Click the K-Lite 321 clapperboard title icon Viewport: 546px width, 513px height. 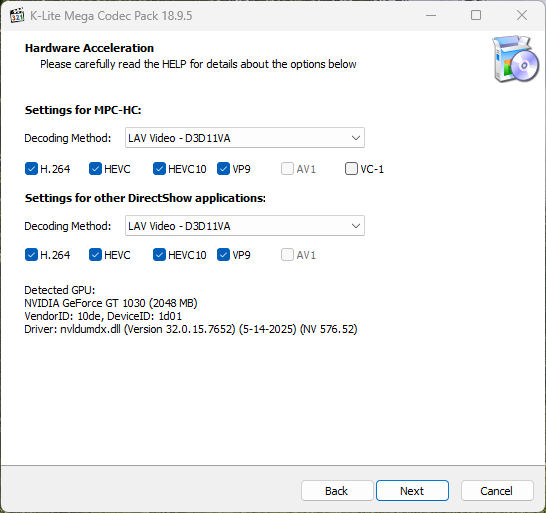click(x=17, y=16)
